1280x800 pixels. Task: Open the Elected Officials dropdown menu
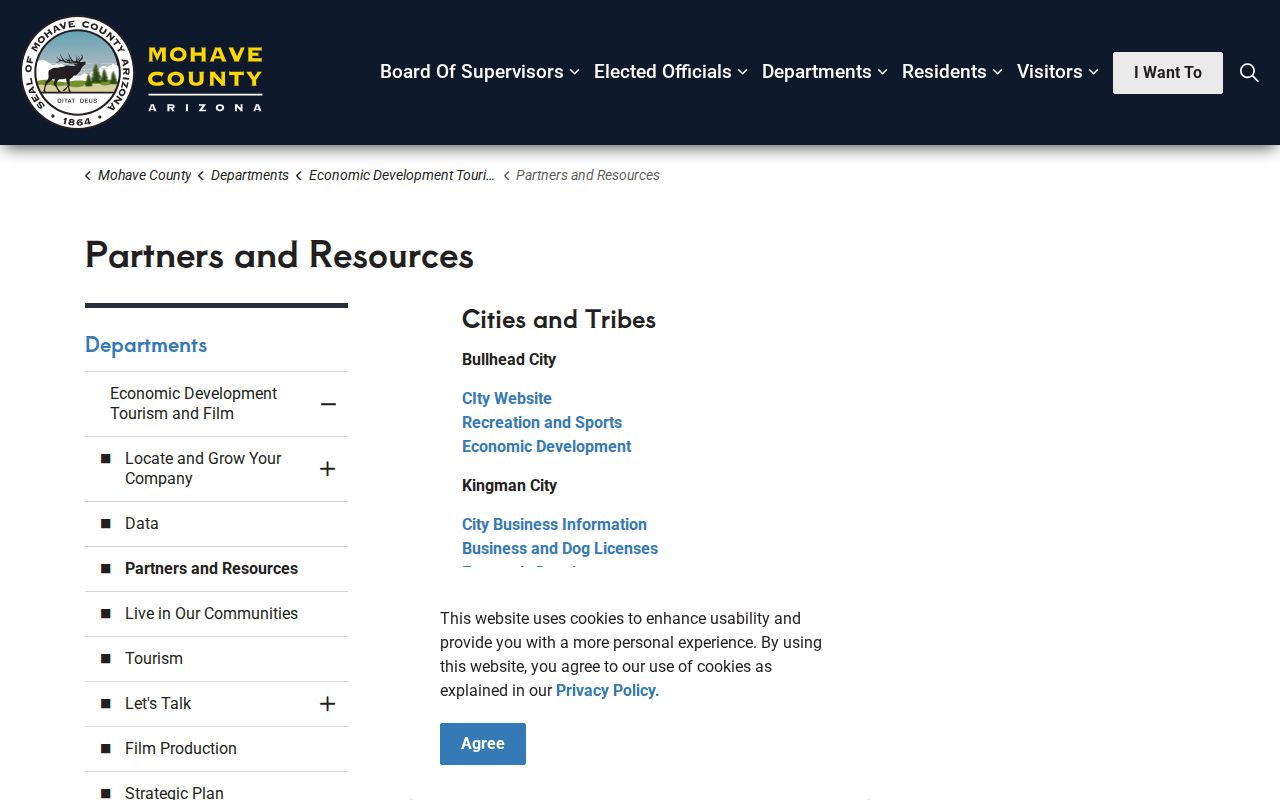(671, 72)
